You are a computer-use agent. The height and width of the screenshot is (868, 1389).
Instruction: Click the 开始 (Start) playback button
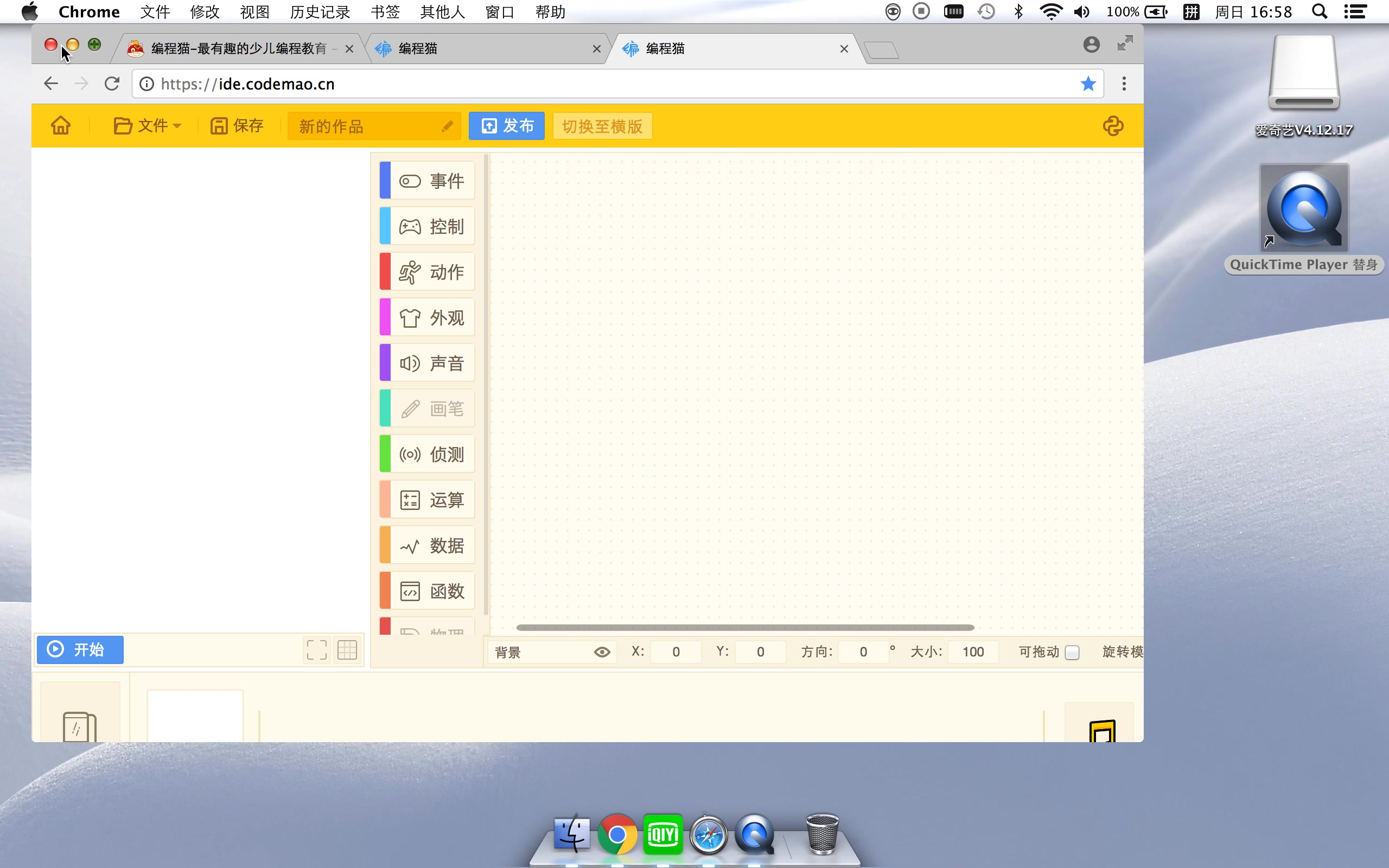point(80,649)
